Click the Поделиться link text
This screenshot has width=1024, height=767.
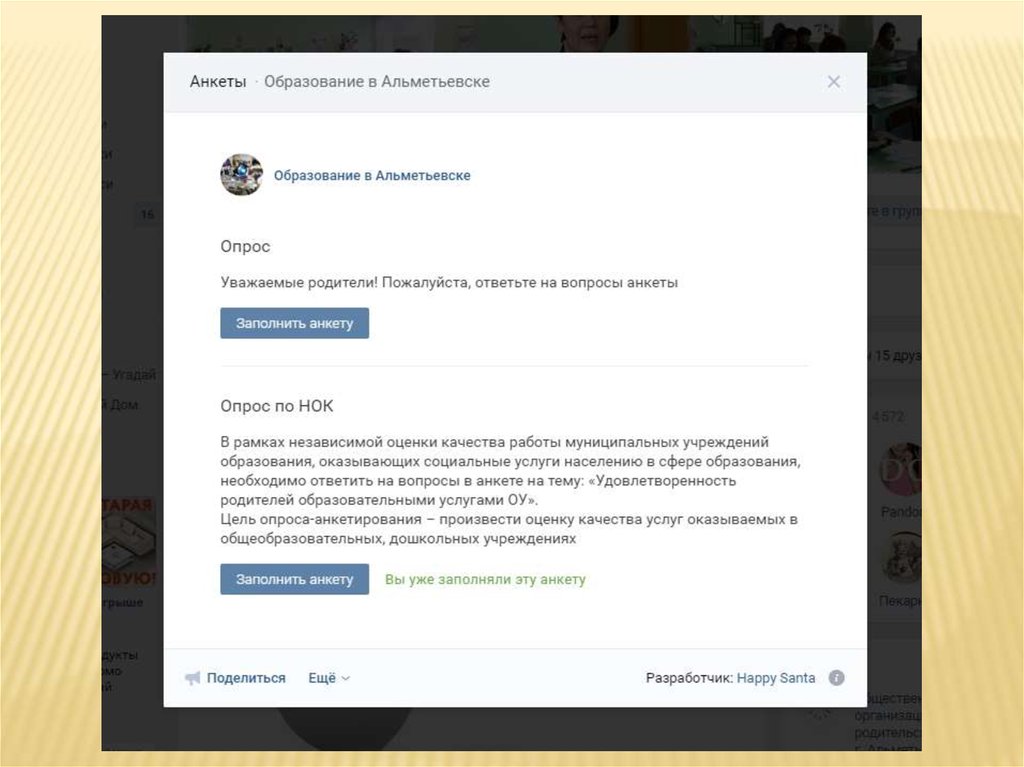(246, 677)
